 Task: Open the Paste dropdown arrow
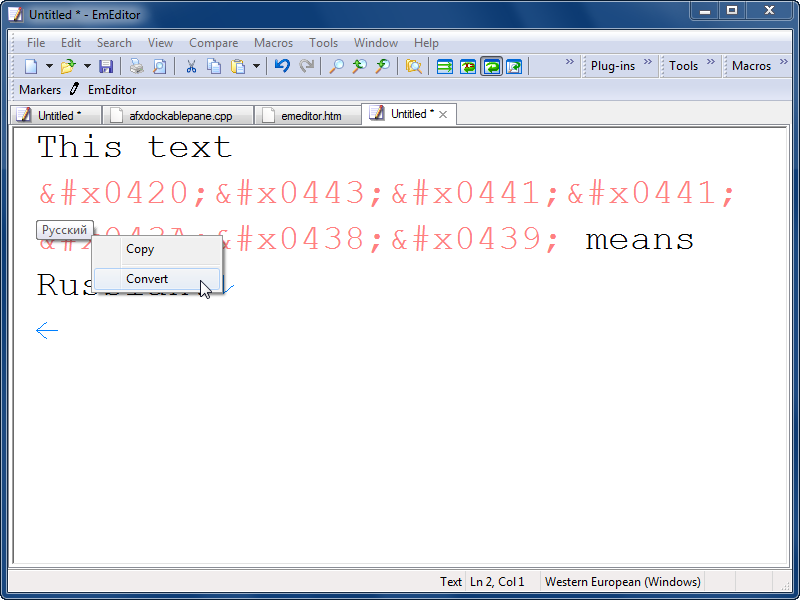256,66
